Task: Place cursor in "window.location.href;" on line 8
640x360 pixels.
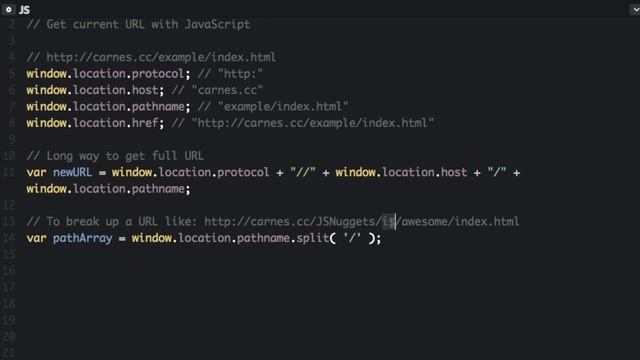Action: click(95, 123)
